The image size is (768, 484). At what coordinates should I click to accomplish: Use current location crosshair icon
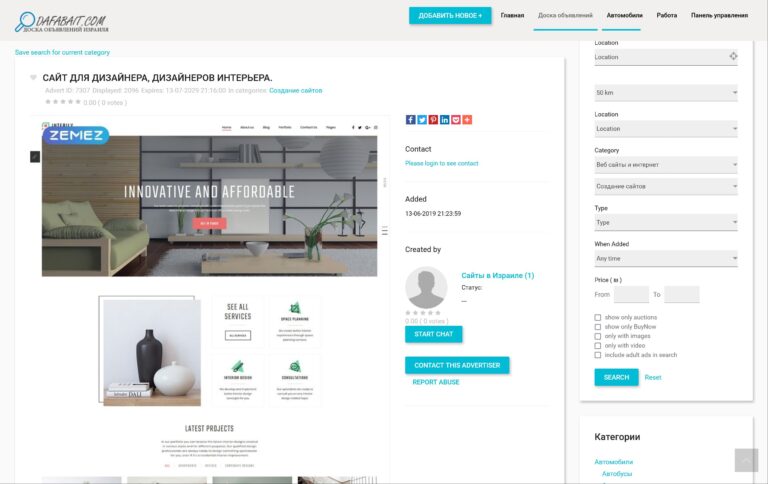point(733,56)
